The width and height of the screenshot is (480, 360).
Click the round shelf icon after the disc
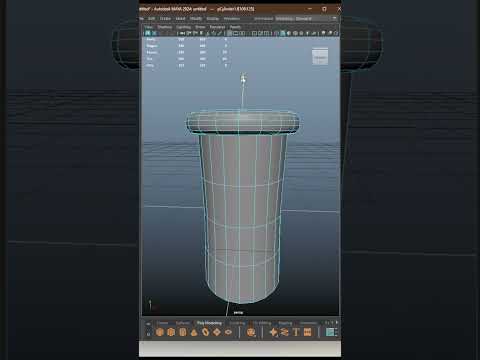click(251, 332)
